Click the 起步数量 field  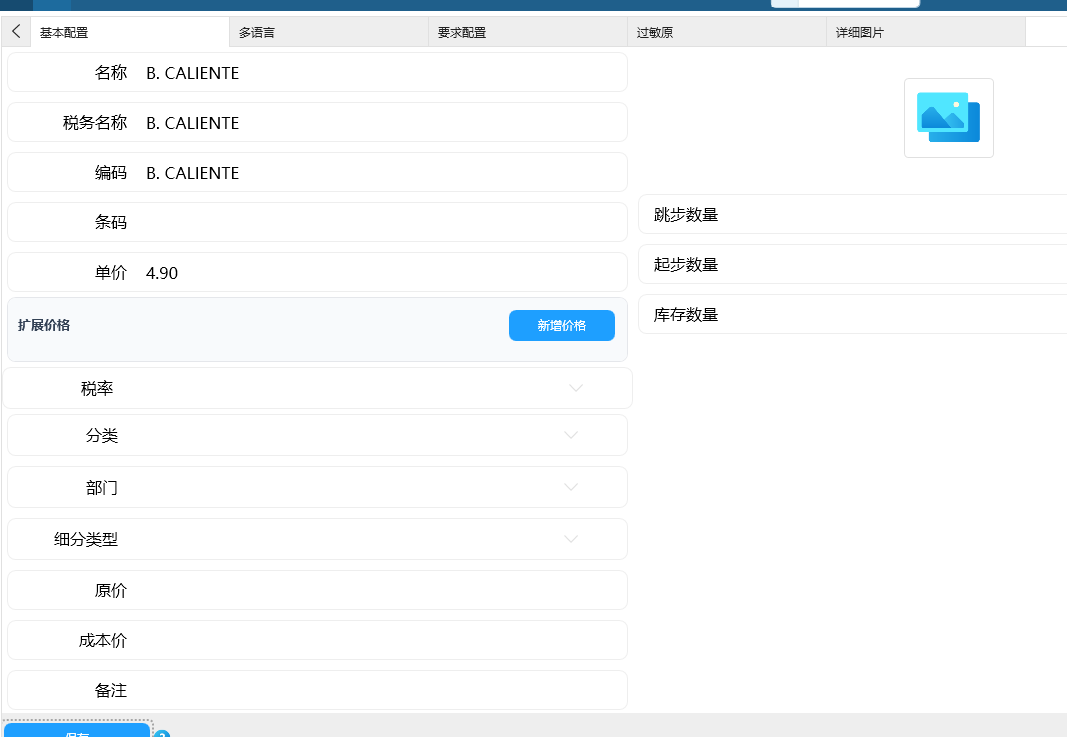click(853, 264)
